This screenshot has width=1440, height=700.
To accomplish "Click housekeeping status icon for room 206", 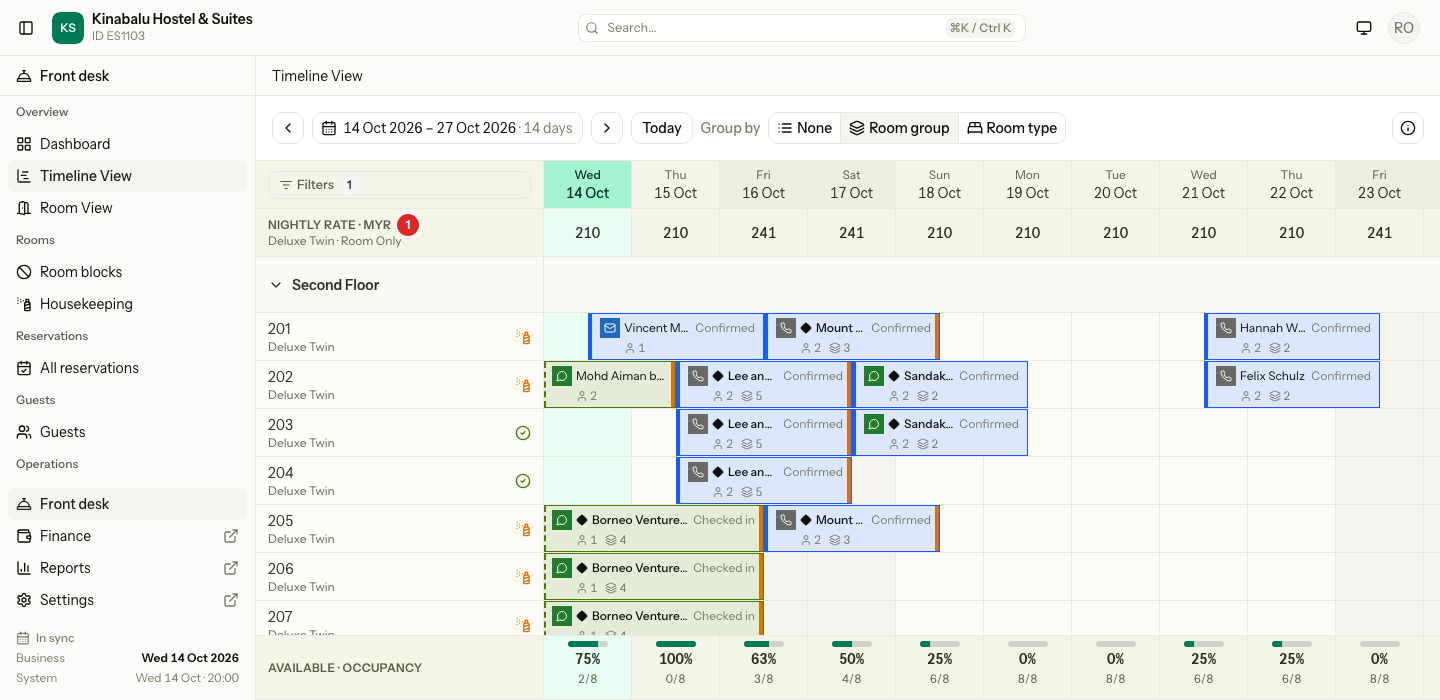I will 523,577.
